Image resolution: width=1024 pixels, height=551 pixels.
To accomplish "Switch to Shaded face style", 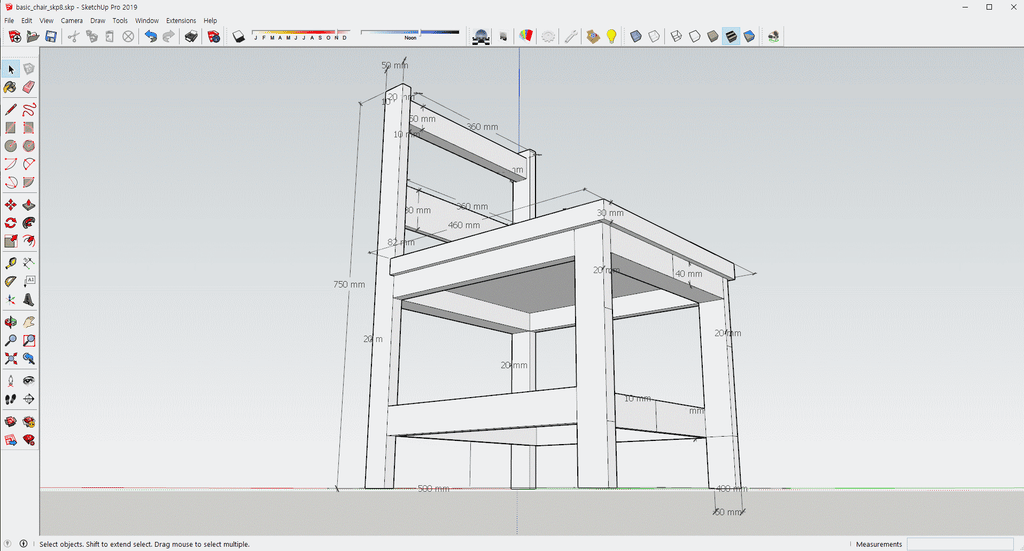I will pyautogui.click(x=712, y=37).
